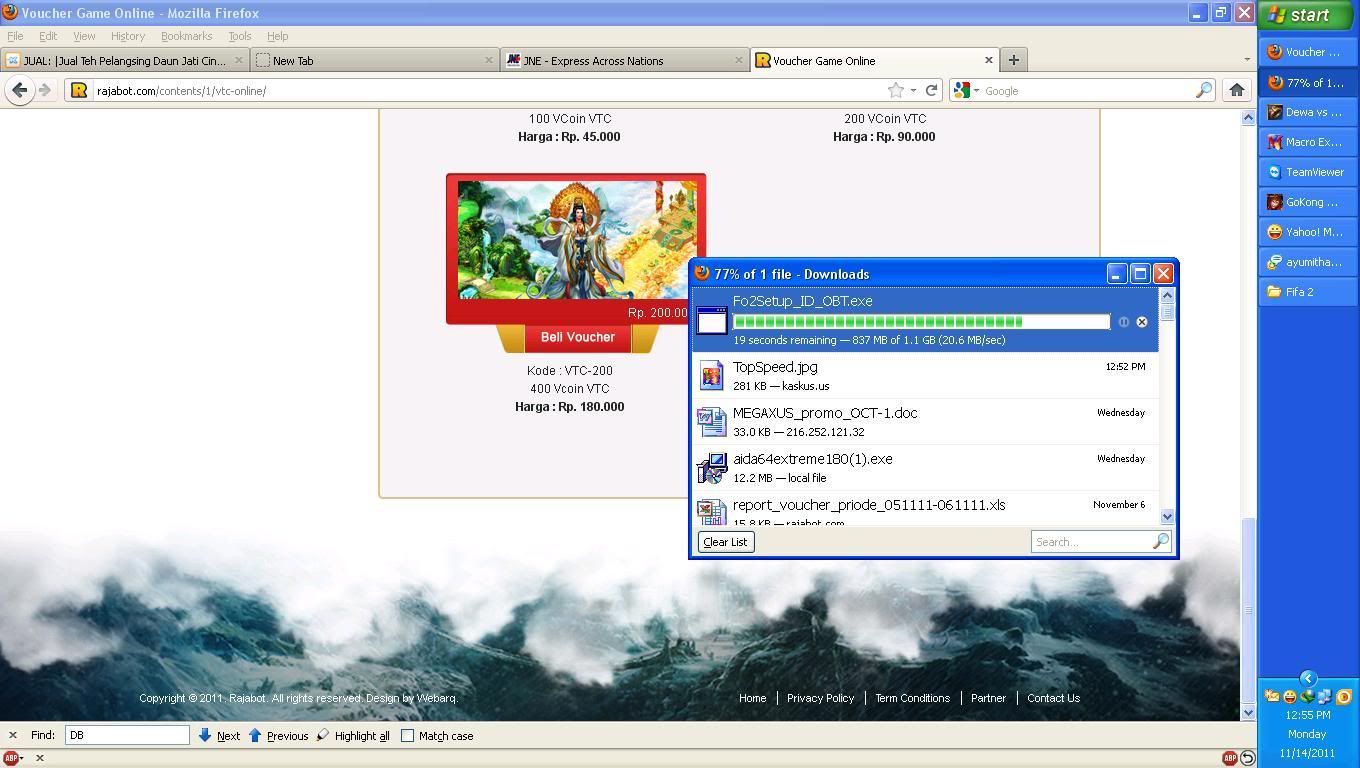
Task: Open a new tab with the plus button
Action: point(1013,60)
